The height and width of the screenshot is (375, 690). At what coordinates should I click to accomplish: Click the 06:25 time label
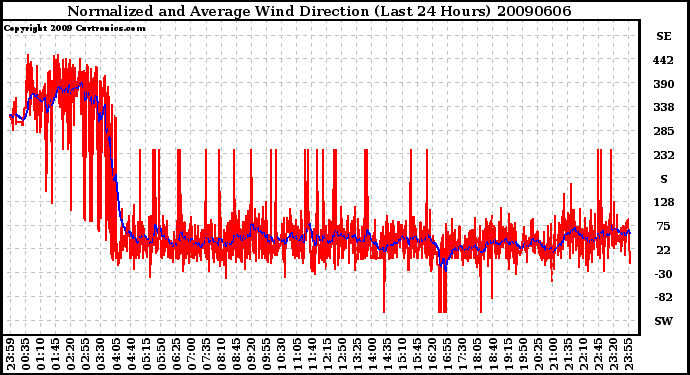pyautogui.click(x=176, y=354)
